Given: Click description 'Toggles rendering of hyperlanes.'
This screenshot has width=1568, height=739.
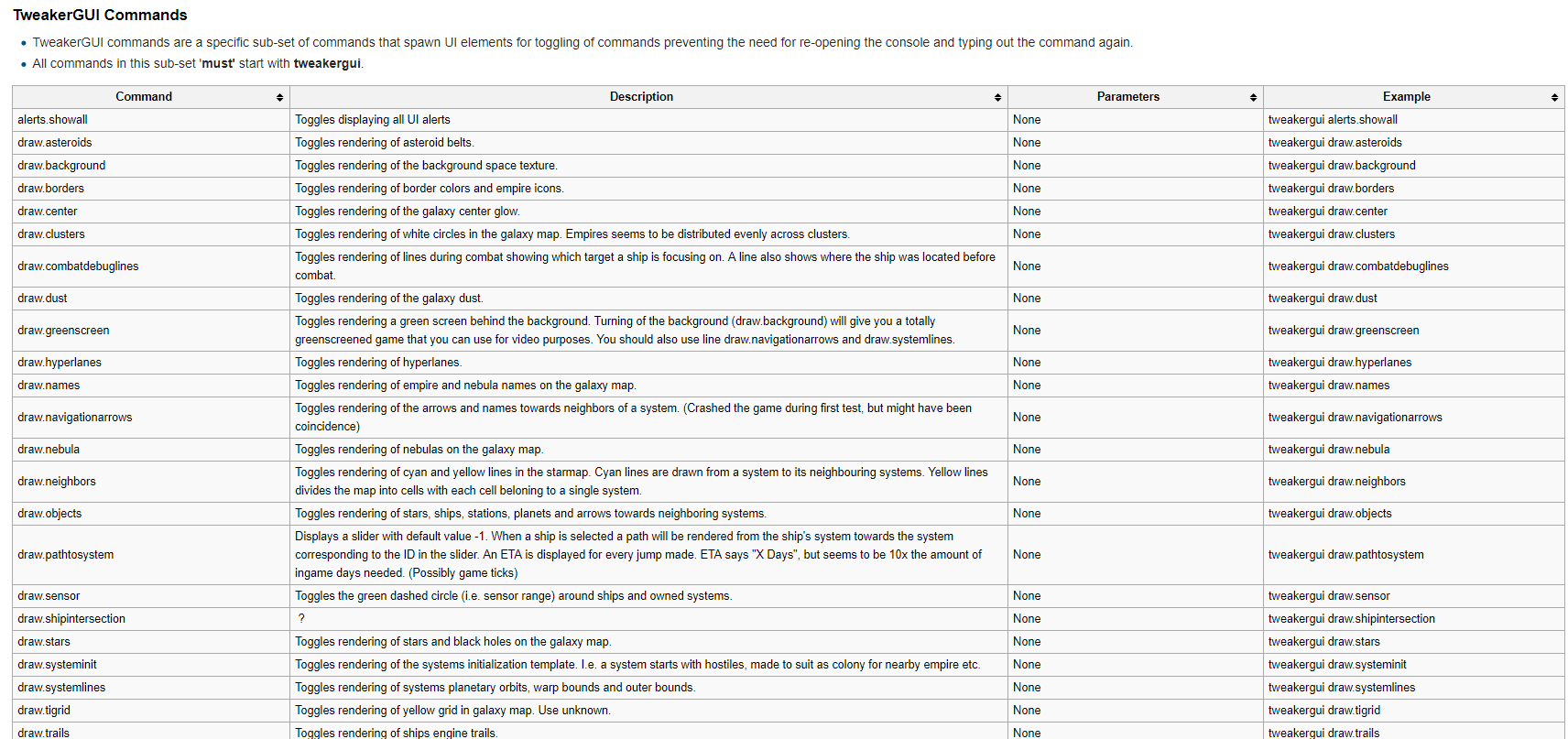Looking at the screenshot, I should tap(378, 363).
